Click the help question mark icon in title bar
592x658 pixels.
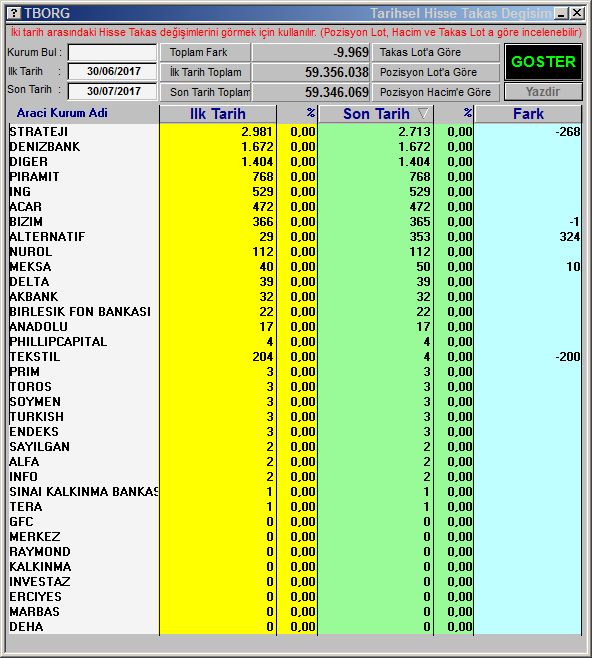tap(14, 13)
